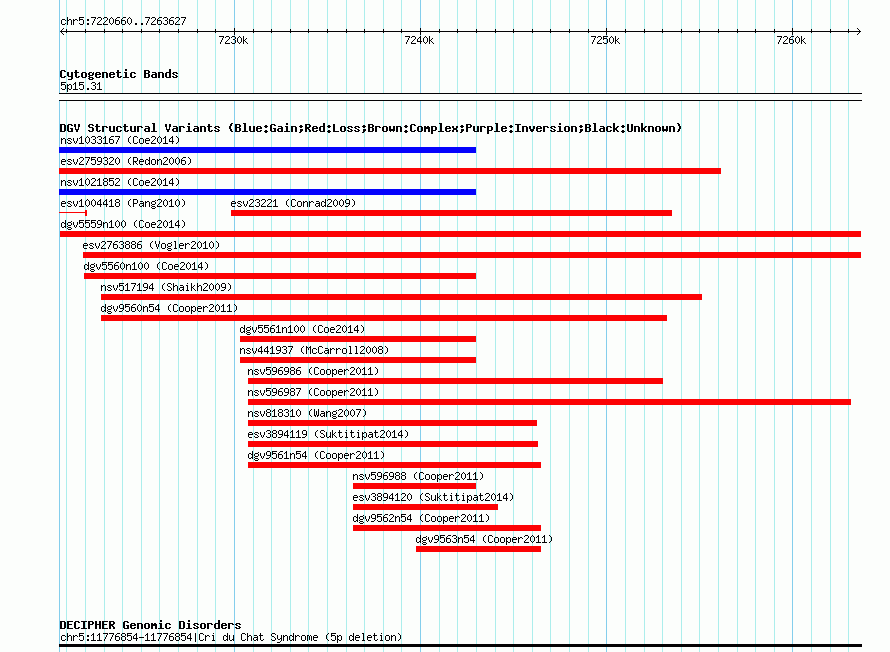890x652 pixels.
Task: Click the DGV Structural Variants track title
Action: pyautogui.click(x=371, y=128)
